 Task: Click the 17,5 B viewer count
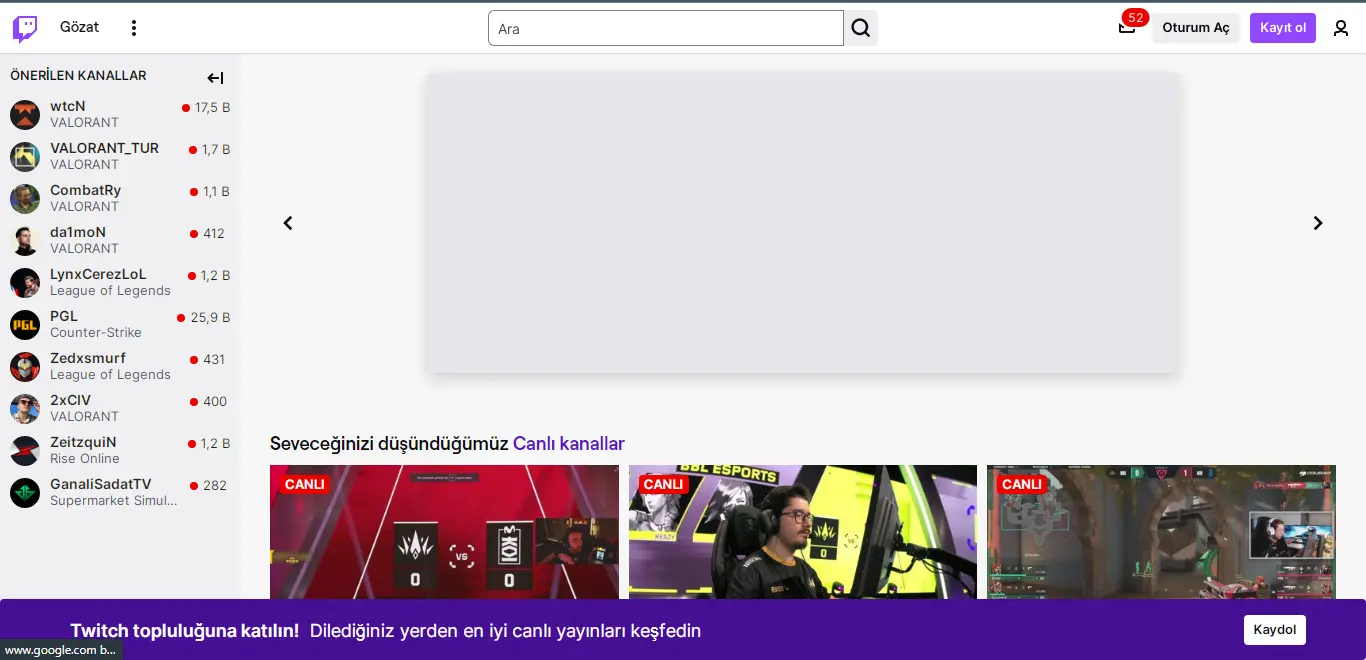click(x=212, y=108)
